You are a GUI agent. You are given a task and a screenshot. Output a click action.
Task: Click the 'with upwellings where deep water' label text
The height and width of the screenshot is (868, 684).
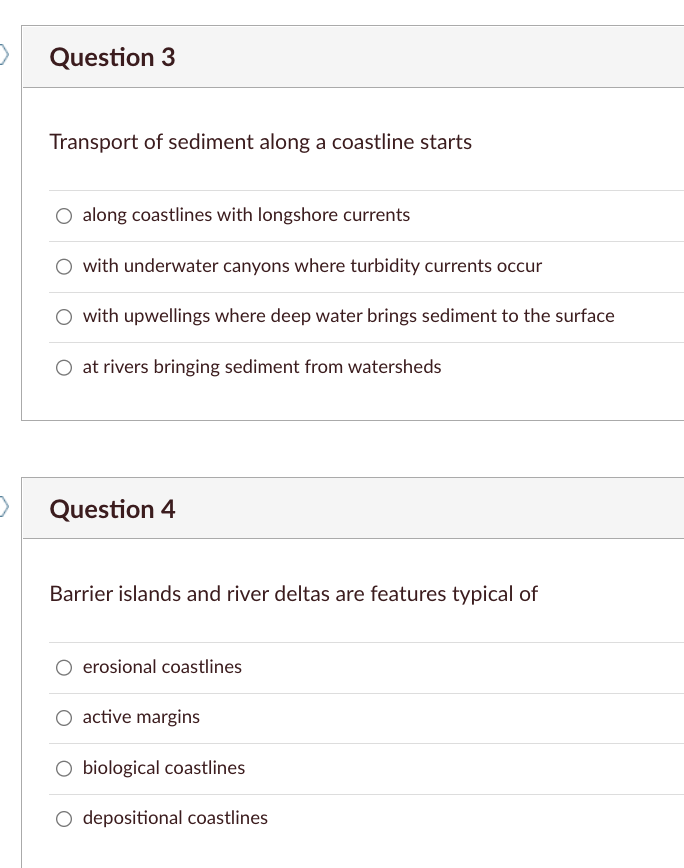348,316
